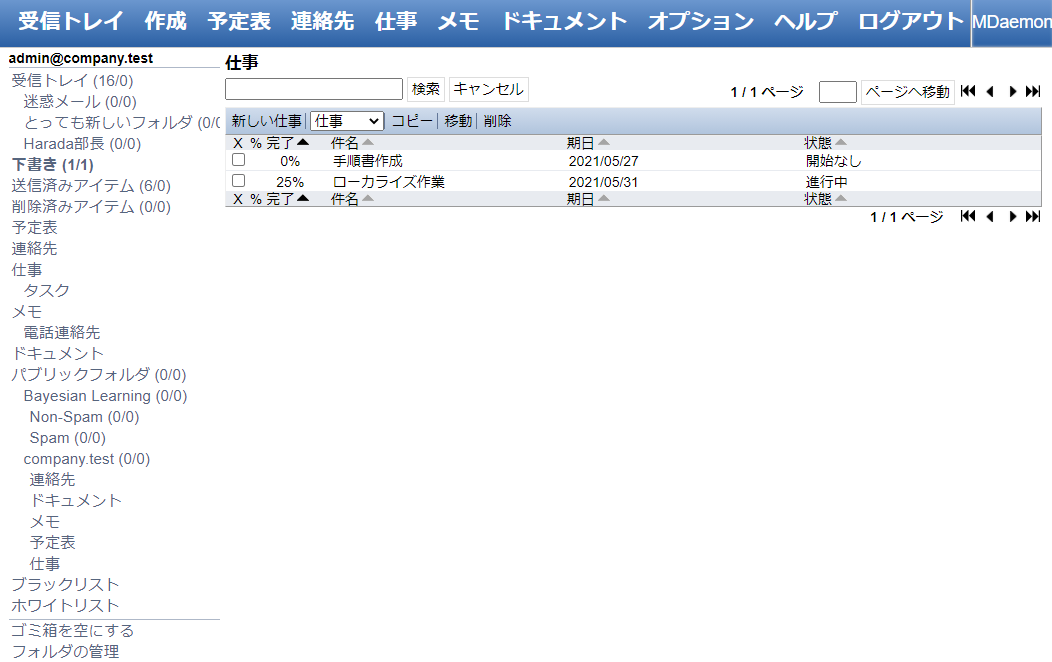Open オプション in the top navigation
1052x662 pixels.
coord(700,21)
